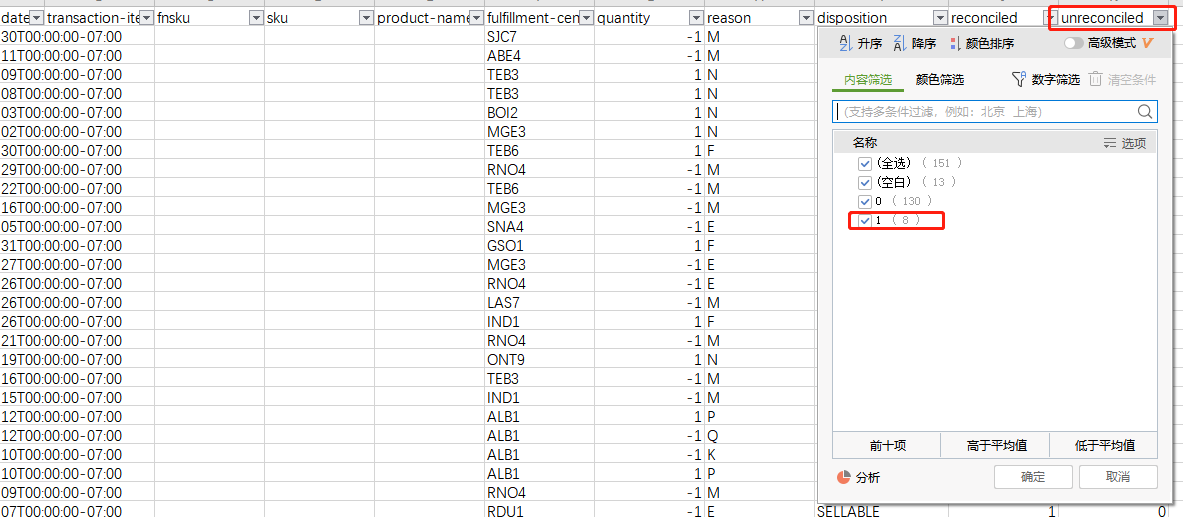Open date column filter dropdown
This screenshot has width=1183, height=517.
tap(36, 18)
